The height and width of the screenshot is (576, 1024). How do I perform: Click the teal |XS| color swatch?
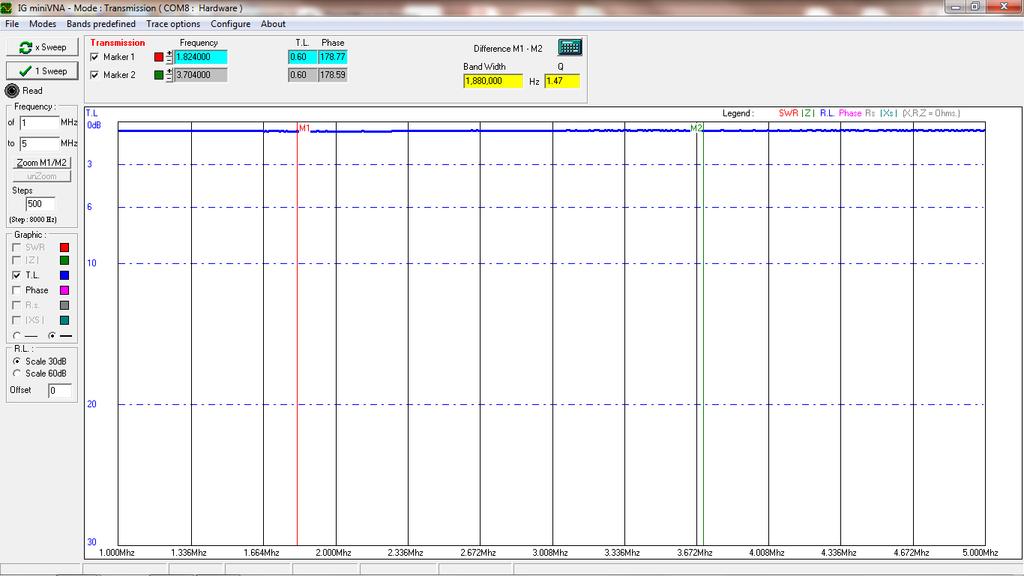[65, 320]
